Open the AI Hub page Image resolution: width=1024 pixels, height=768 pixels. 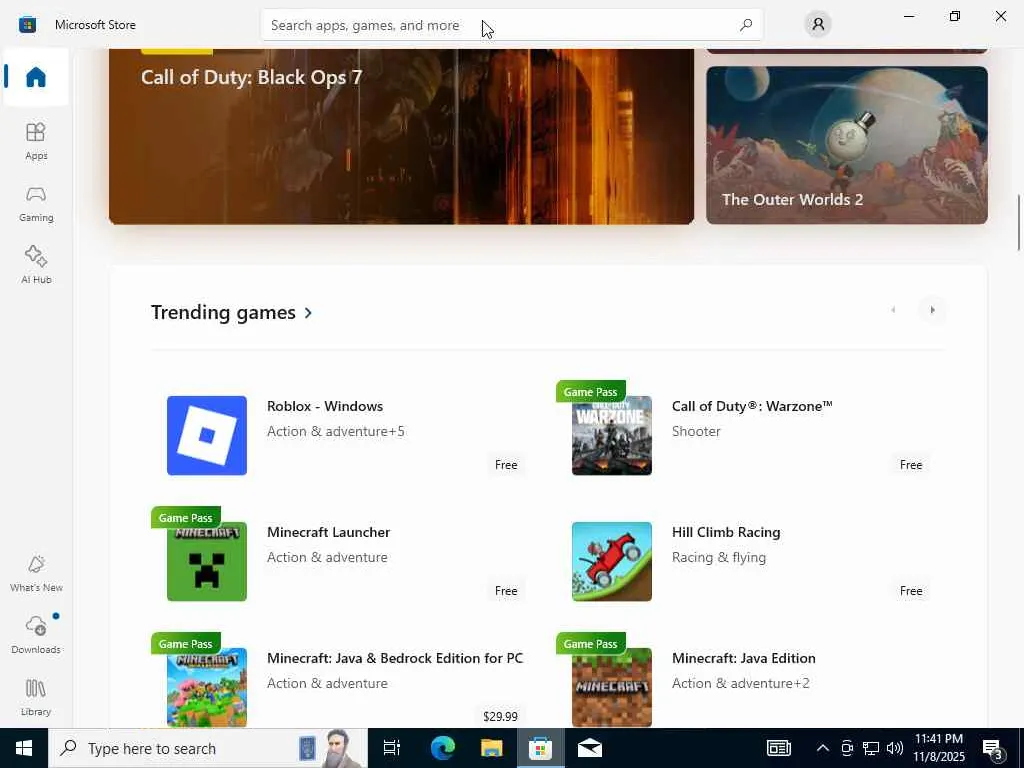(36, 265)
